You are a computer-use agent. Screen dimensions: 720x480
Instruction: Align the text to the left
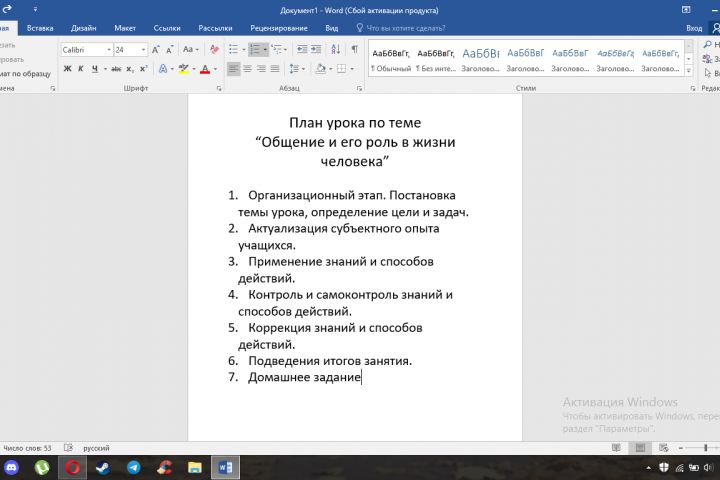(233, 69)
